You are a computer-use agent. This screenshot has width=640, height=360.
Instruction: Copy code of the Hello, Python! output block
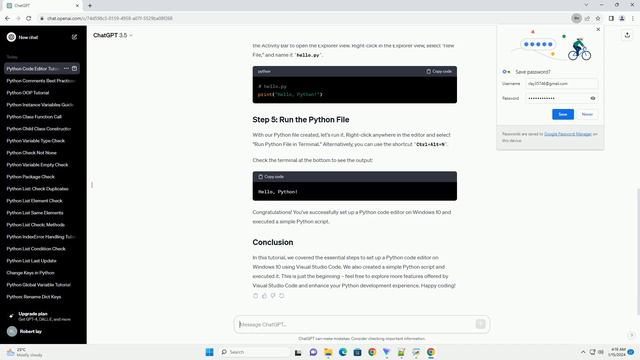[x=271, y=177]
